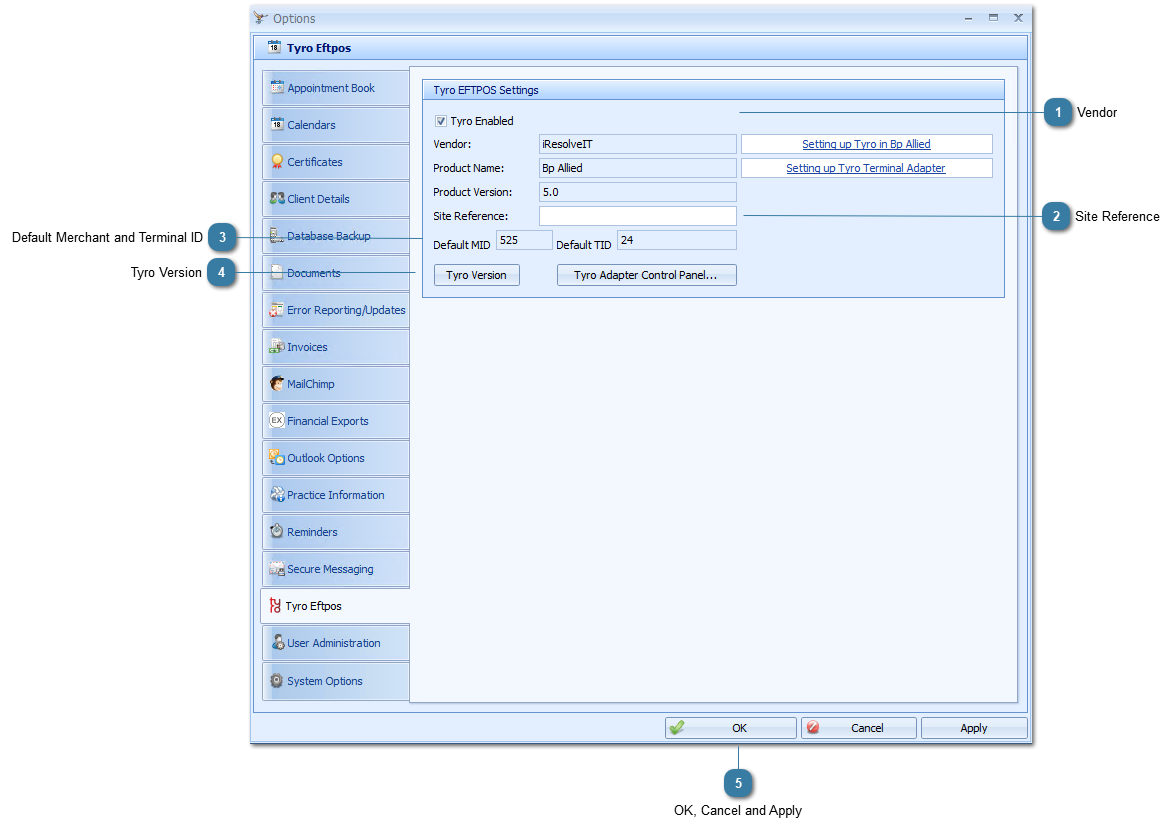Viewport: 1176px width, 834px height.
Task: Open Tyro Adapter Control Panel
Action: (x=646, y=275)
